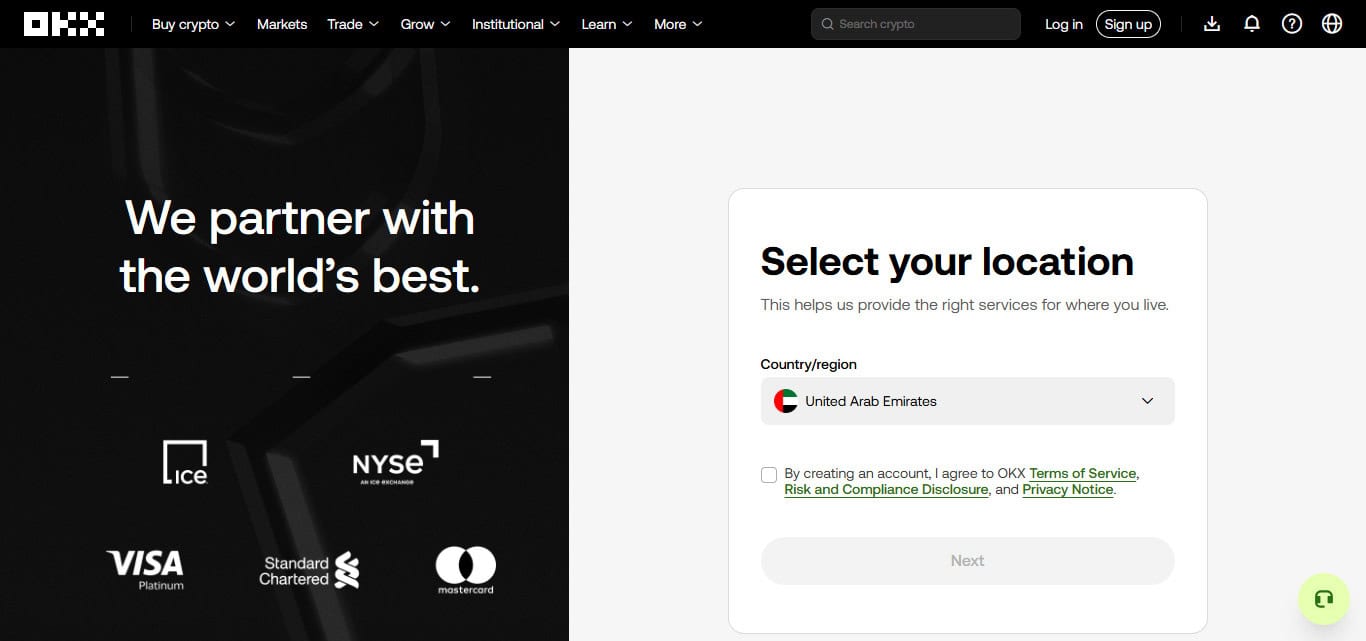Click the Visa Platinum logo

tap(145, 569)
